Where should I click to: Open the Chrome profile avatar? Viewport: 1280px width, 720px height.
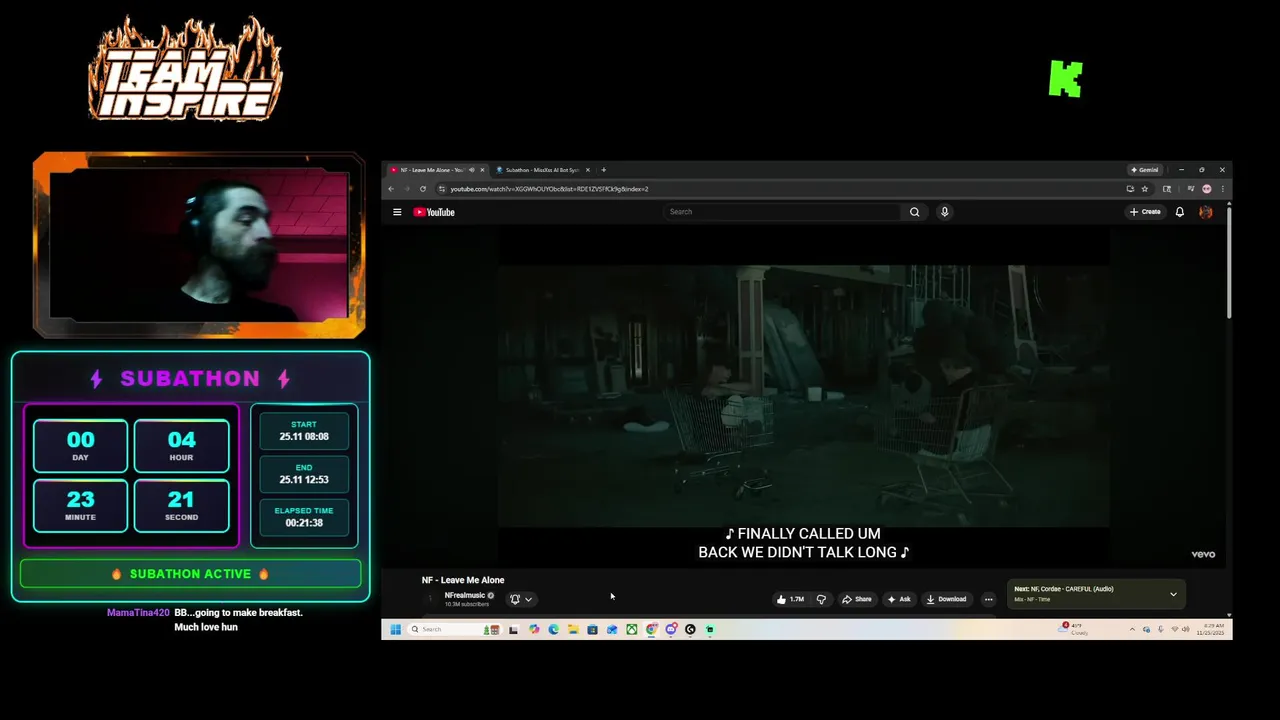tap(1207, 189)
